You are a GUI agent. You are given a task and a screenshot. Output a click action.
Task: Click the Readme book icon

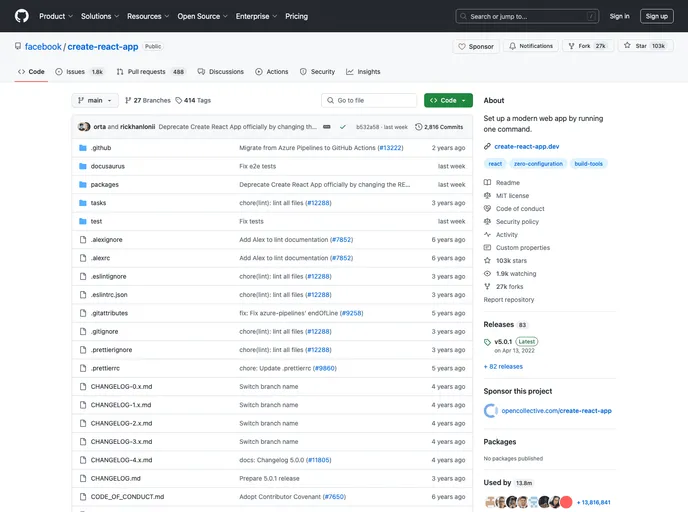487,183
